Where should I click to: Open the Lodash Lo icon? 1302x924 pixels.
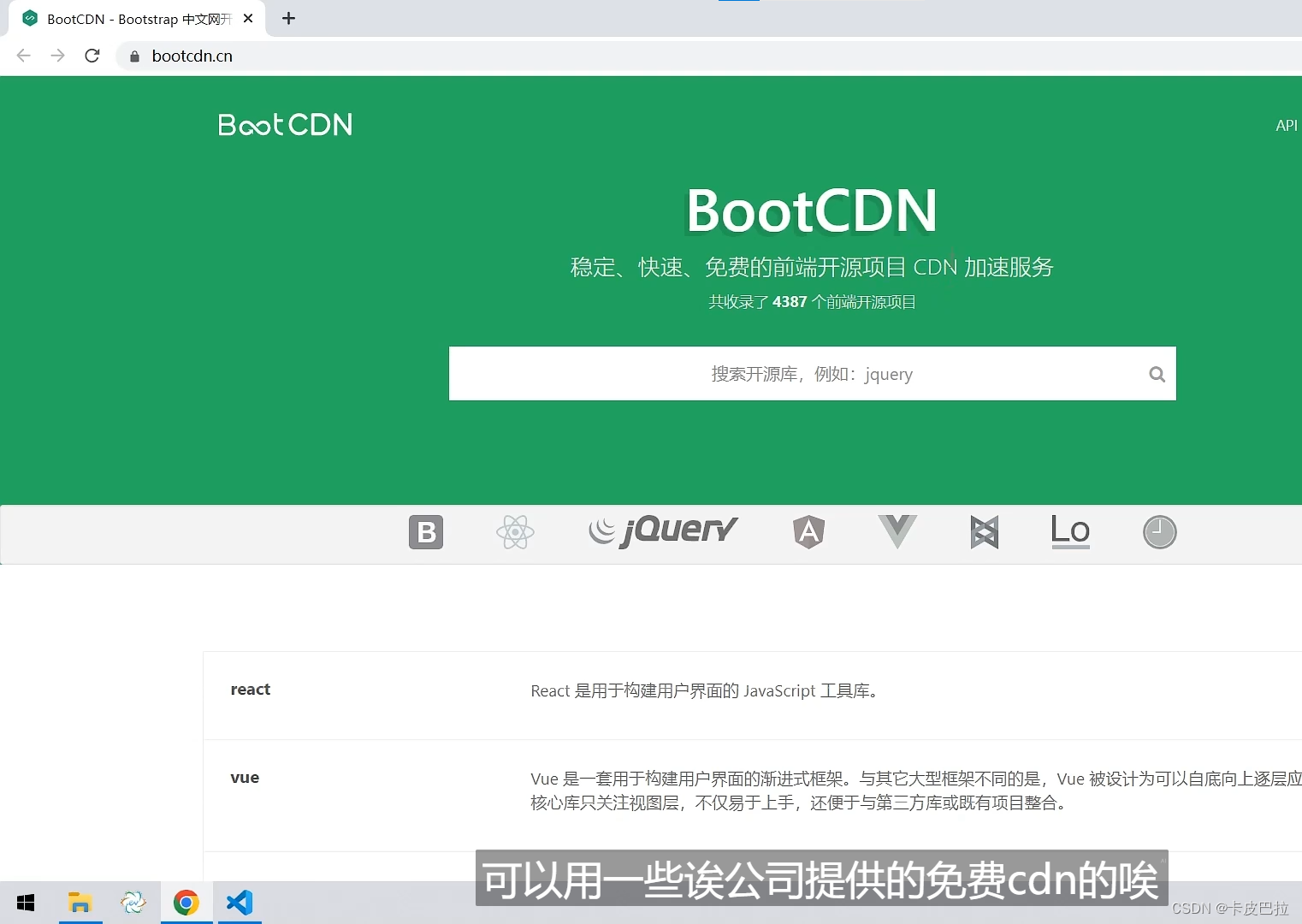[1070, 531]
